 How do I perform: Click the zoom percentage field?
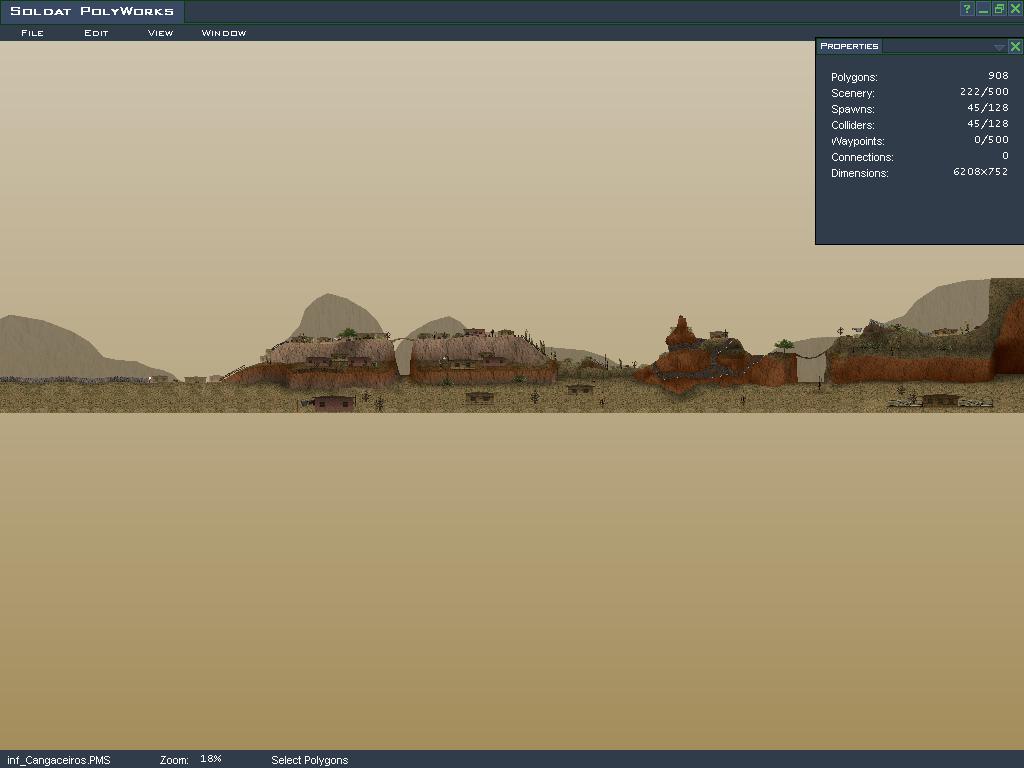click(211, 759)
